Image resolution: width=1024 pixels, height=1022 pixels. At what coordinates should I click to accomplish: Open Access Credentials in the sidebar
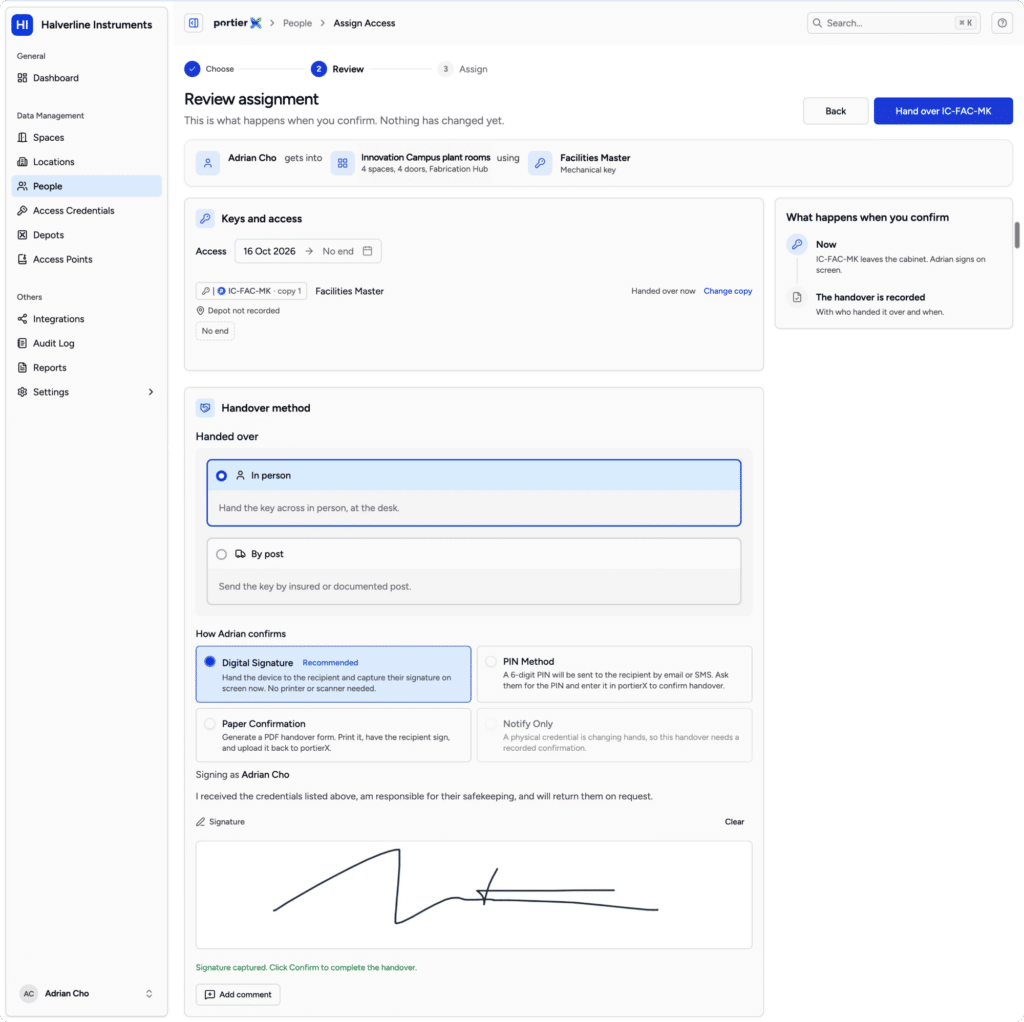click(x=86, y=210)
